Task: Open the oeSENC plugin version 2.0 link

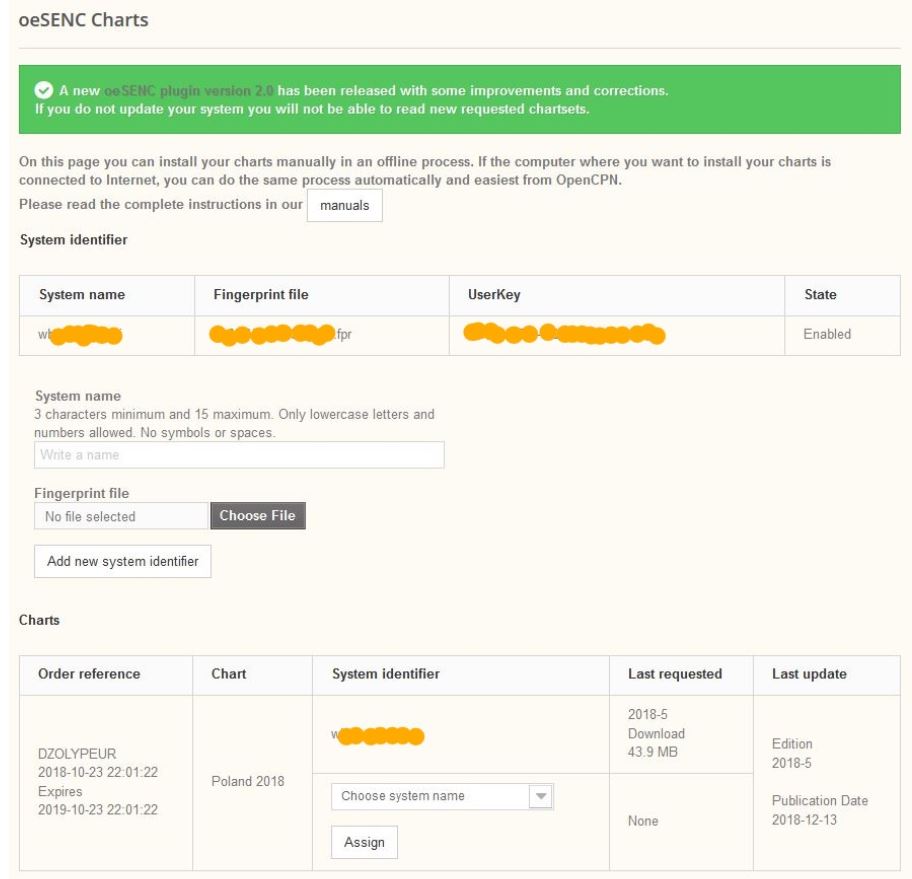Action: [188, 91]
